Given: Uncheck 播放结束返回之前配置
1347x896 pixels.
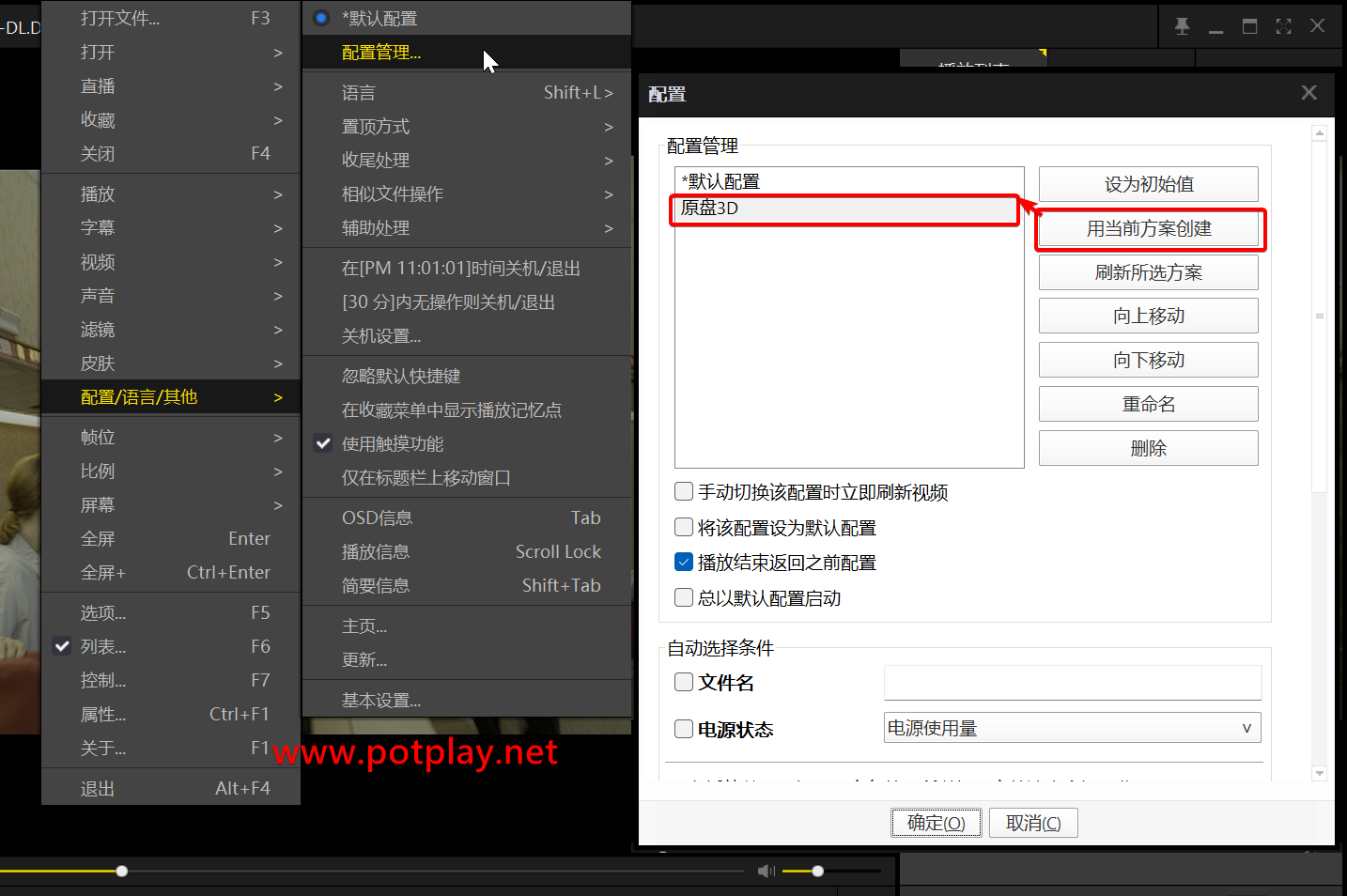Looking at the screenshot, I should pyautogui.click(x=684, y=562).
